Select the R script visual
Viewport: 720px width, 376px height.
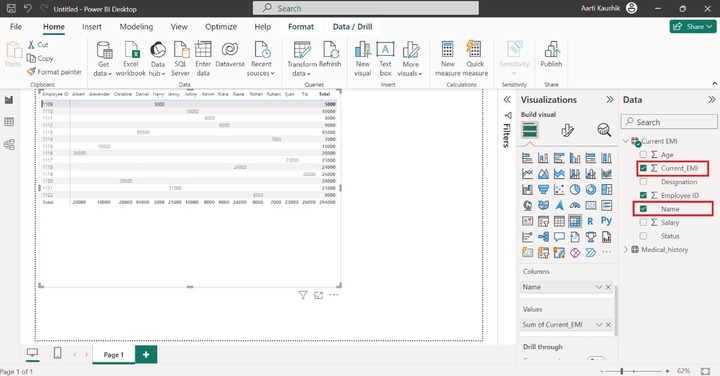[x=591, y=221]
